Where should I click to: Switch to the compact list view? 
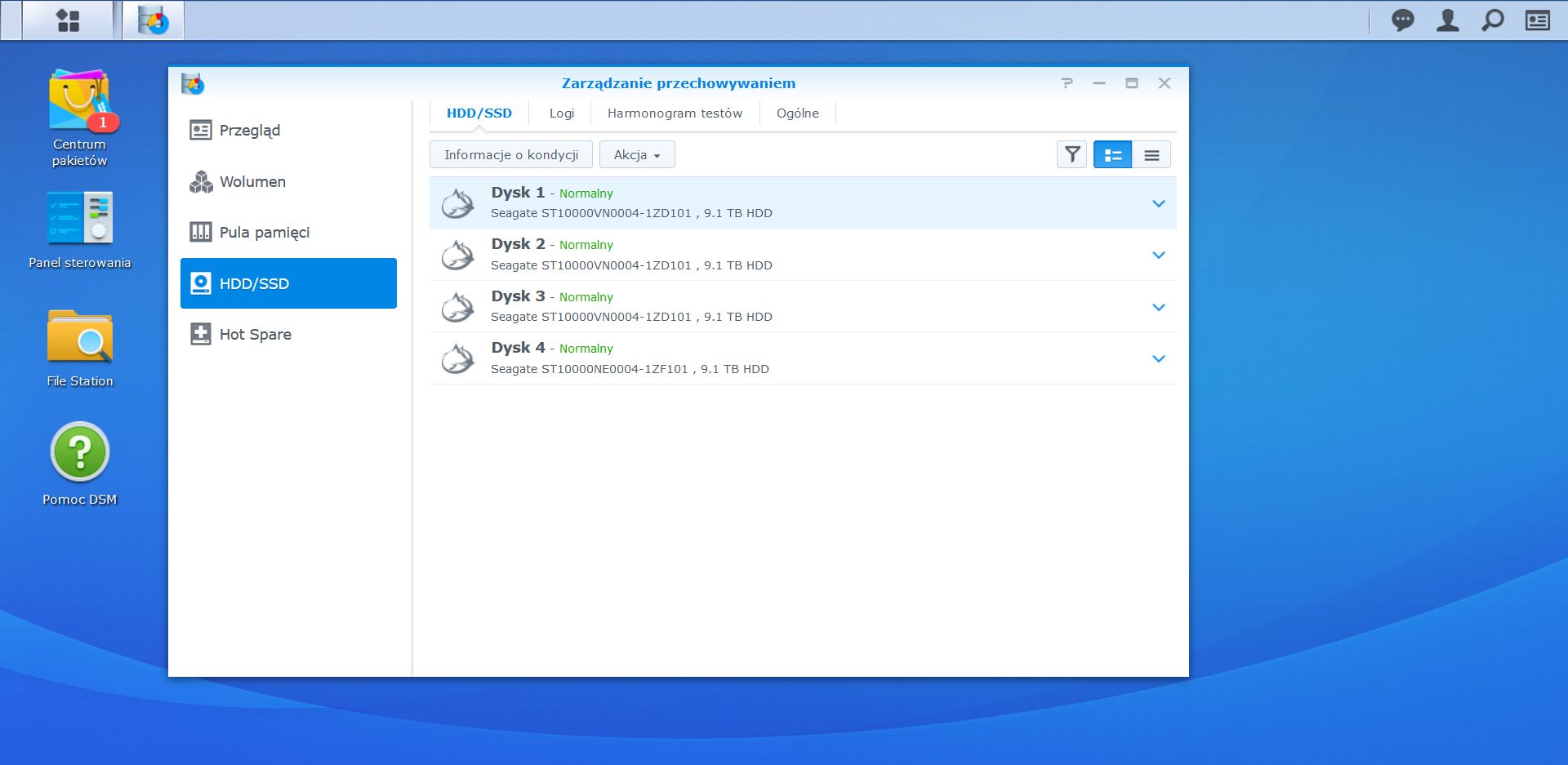1151,153
